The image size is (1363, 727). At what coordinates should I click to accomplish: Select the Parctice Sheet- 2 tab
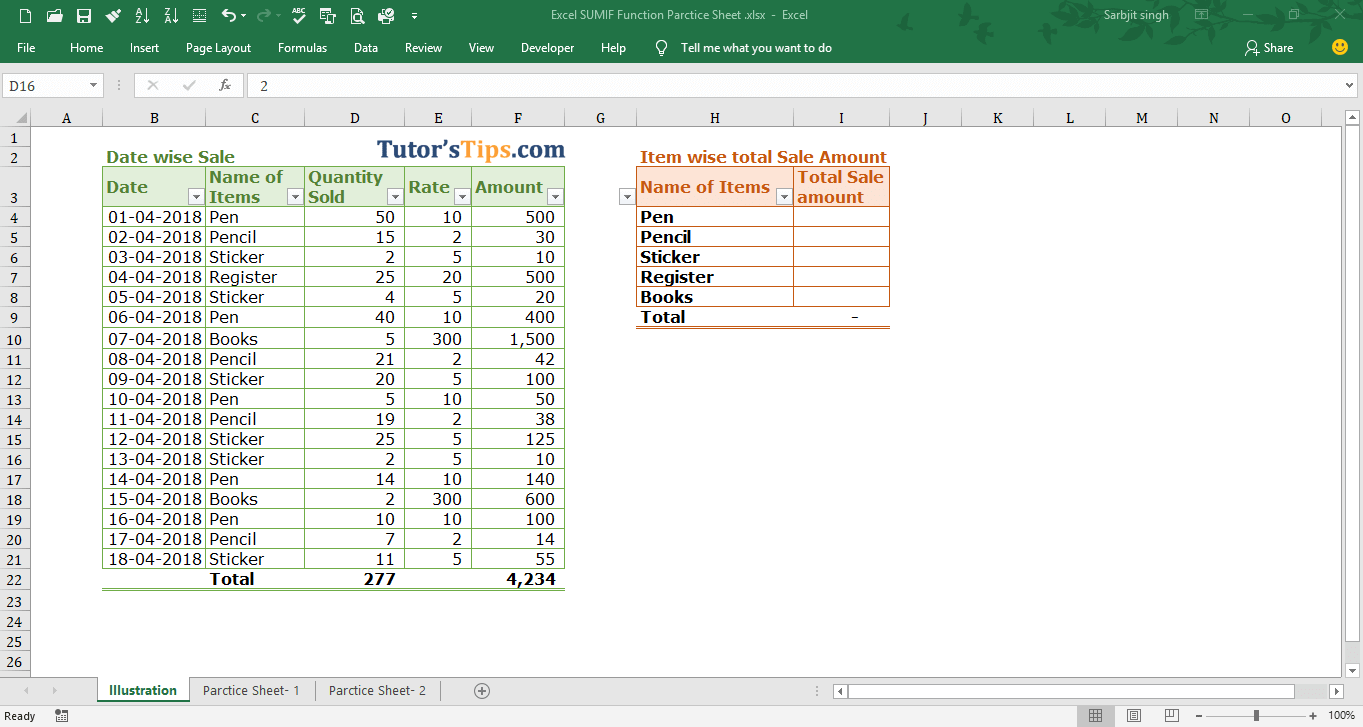click(x=377, y=691)
